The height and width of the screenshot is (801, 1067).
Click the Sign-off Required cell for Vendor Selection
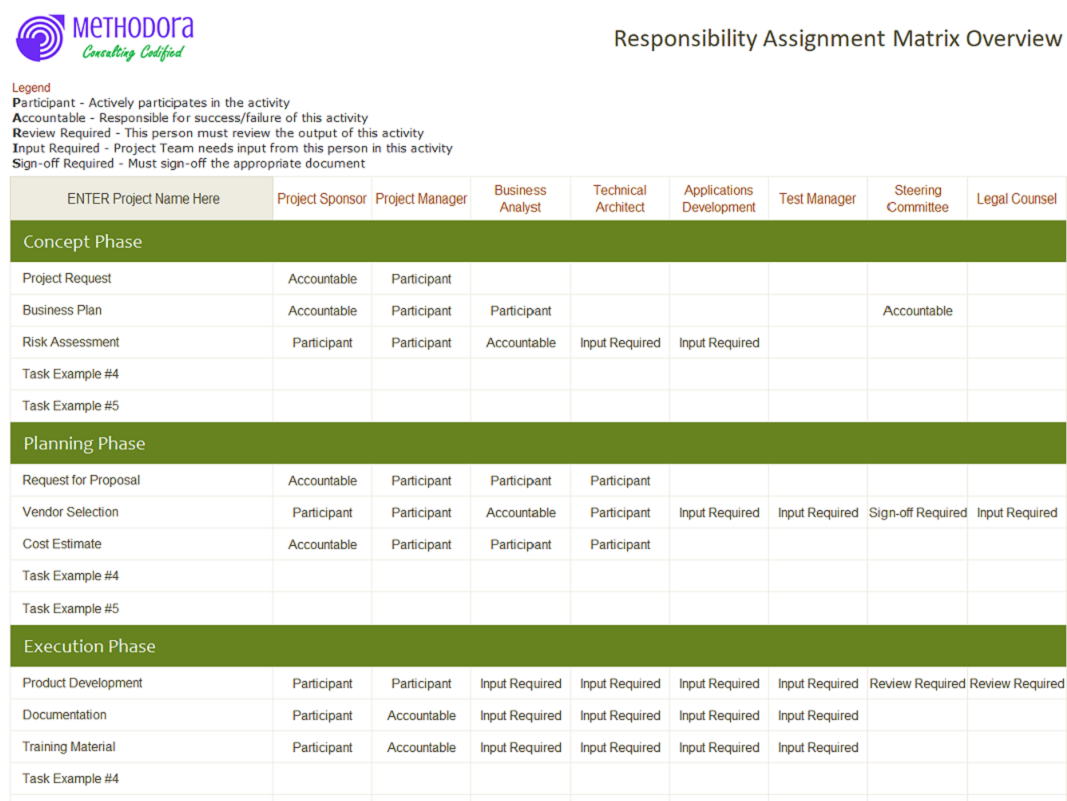[x=917, y=512]
